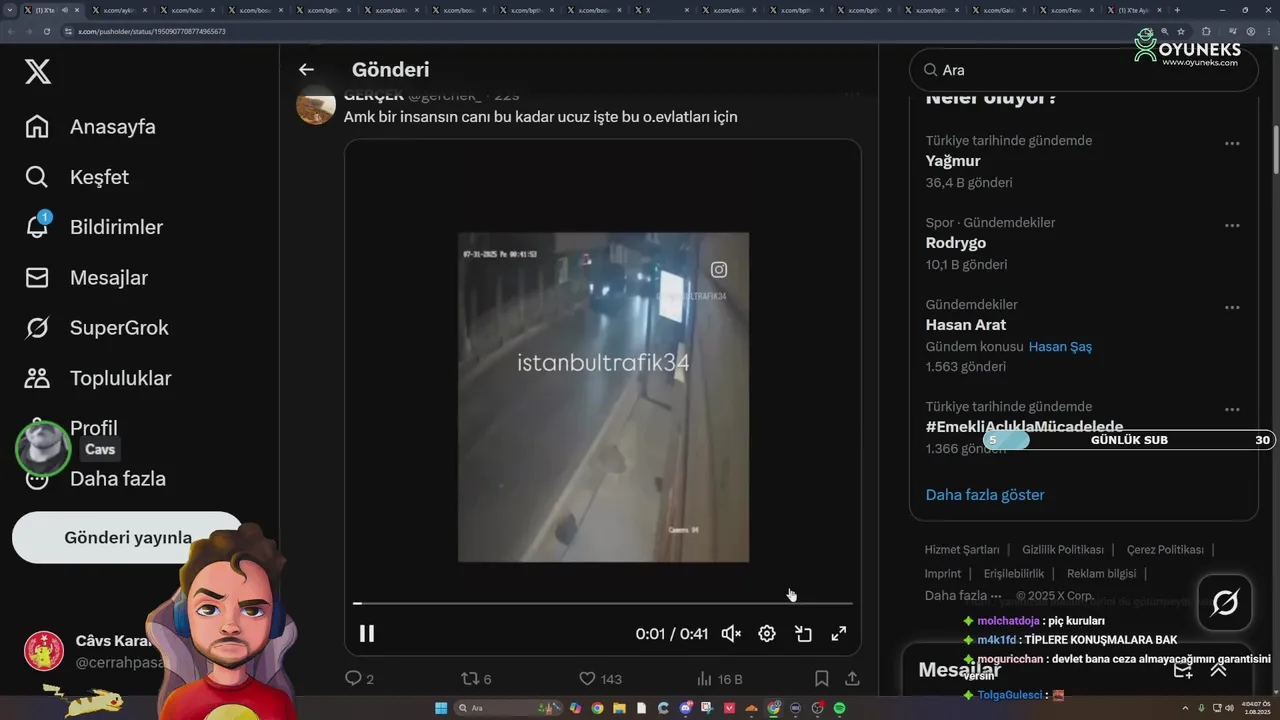This screenshot has height=720, width=1280.
Task: Click the Topluluklar people icon
Action: pyautogui.click(x=37, y=378)
